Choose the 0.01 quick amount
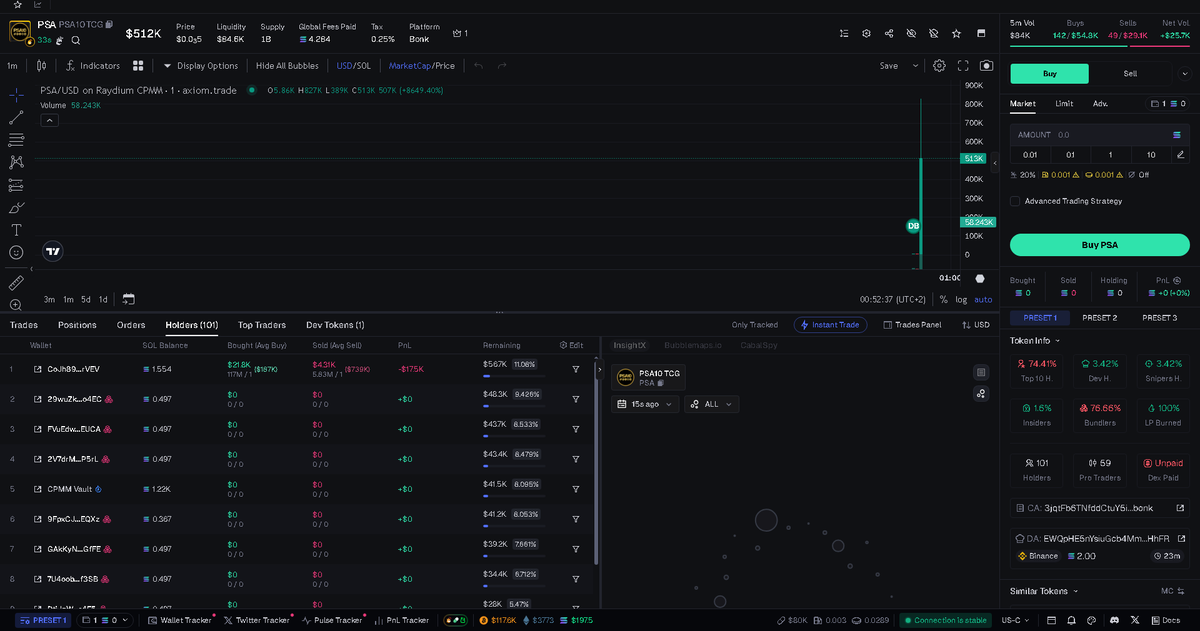The image size is (1200, 631). click(x=1030, y=154)
